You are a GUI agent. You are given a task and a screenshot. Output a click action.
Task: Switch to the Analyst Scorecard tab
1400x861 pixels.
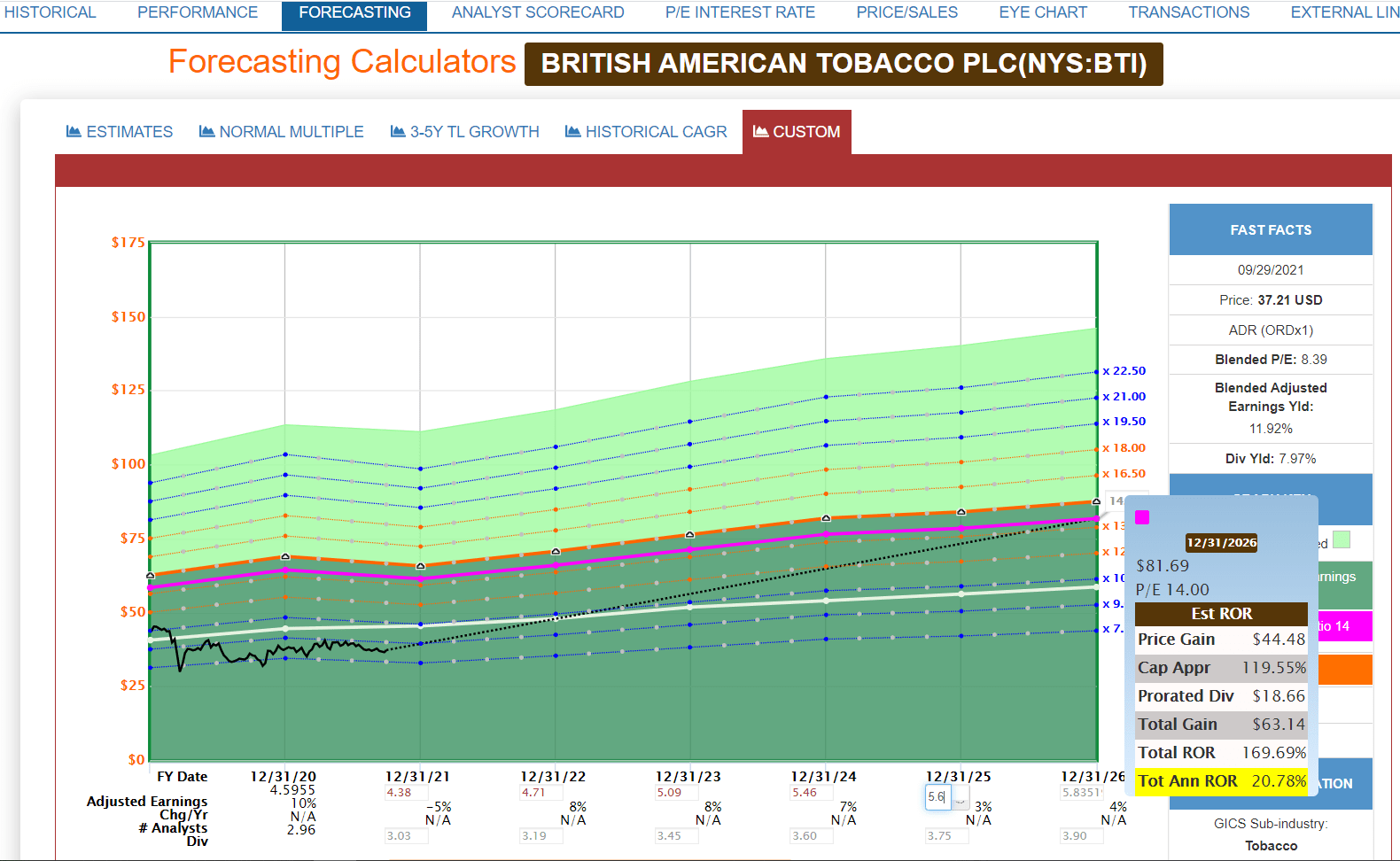point(538,12)
